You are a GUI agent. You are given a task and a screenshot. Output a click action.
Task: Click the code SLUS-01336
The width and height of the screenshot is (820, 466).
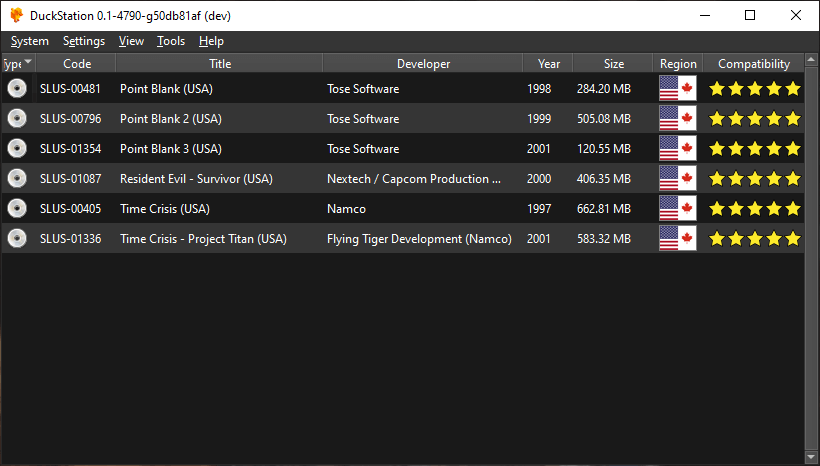pyautogui.click(x=70, y=238)
